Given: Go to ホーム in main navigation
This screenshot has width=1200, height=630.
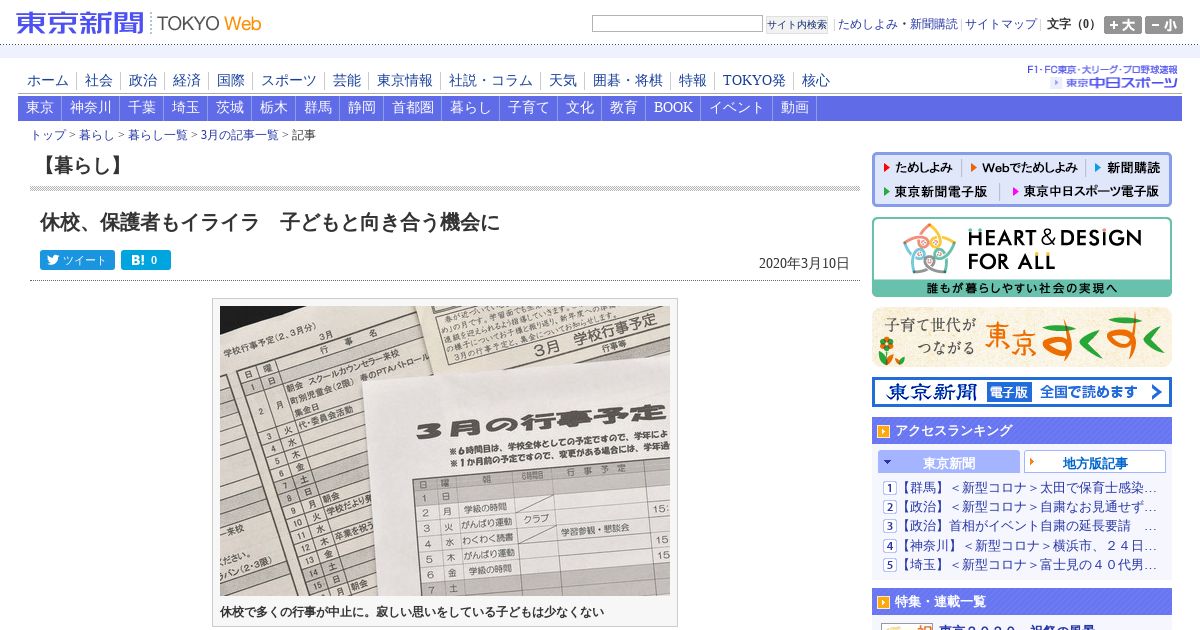Looking at the screenshot, I should tap(48, 81).
